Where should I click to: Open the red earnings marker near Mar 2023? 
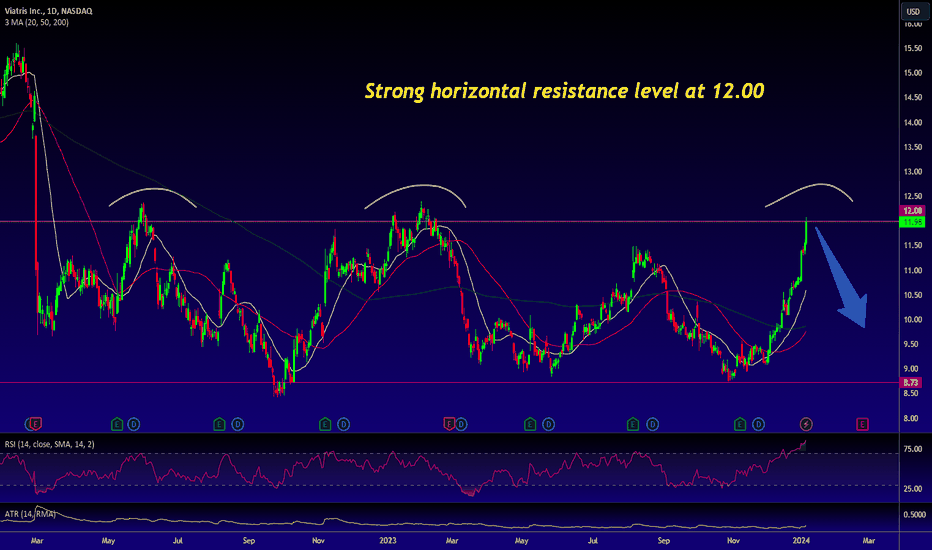tap(449, 423)
